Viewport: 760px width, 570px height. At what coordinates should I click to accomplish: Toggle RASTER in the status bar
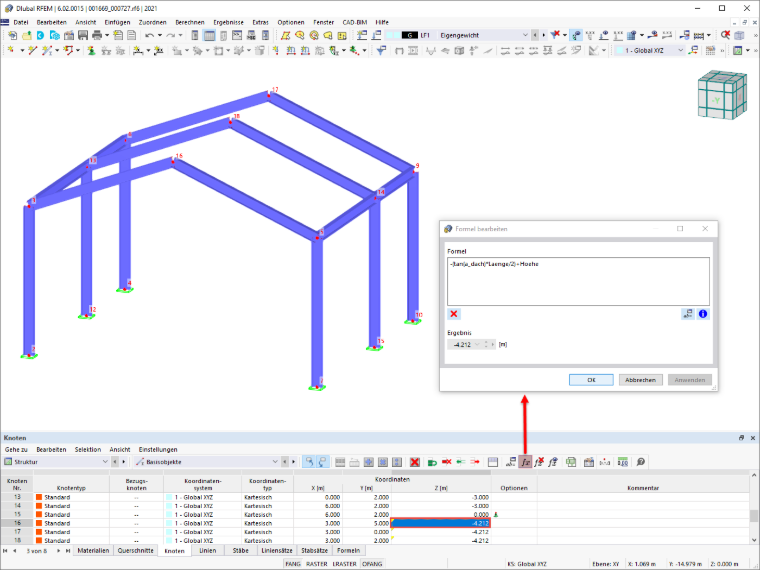click(x=317, y=564)
